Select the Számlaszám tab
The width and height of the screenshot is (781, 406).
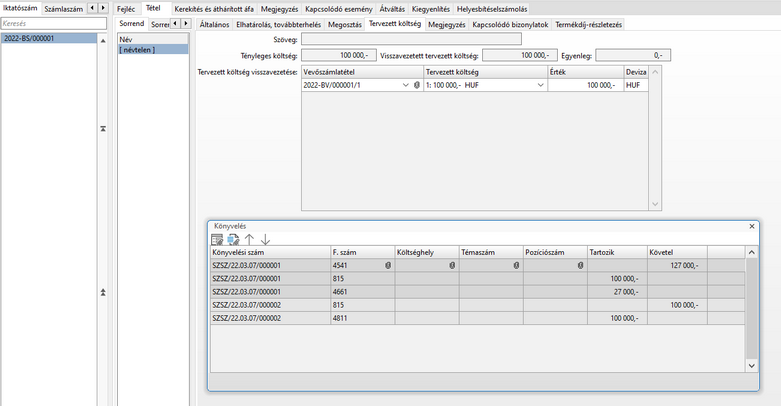pos(63,8)
